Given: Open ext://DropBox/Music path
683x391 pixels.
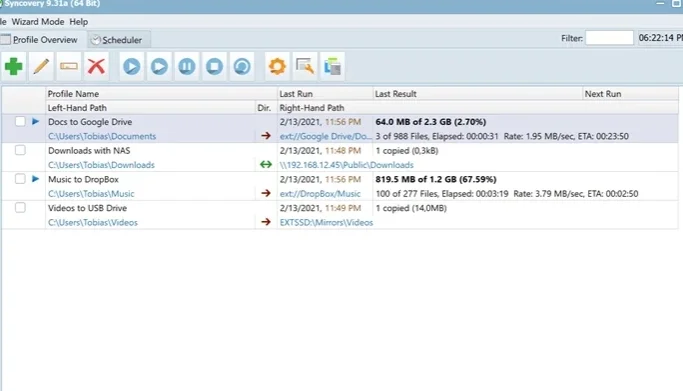Looking at the screenshot, I should (320, 194).
